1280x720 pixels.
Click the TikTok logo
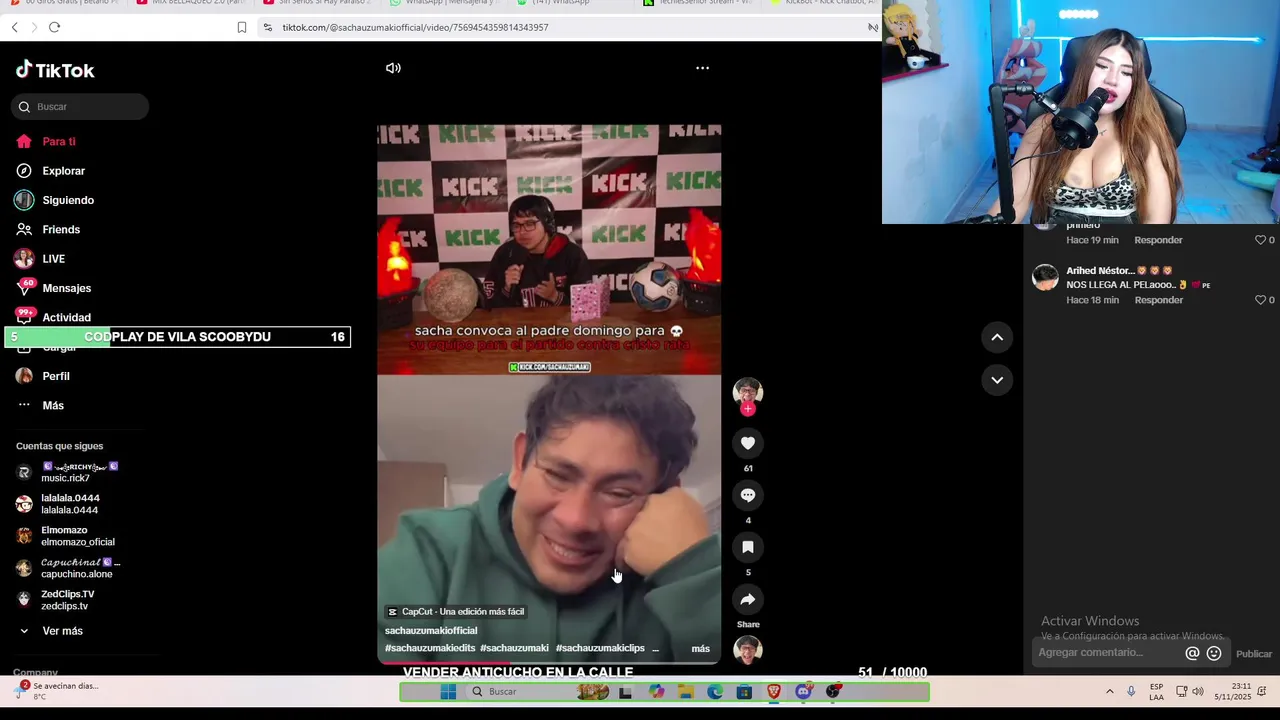point(55,70)
